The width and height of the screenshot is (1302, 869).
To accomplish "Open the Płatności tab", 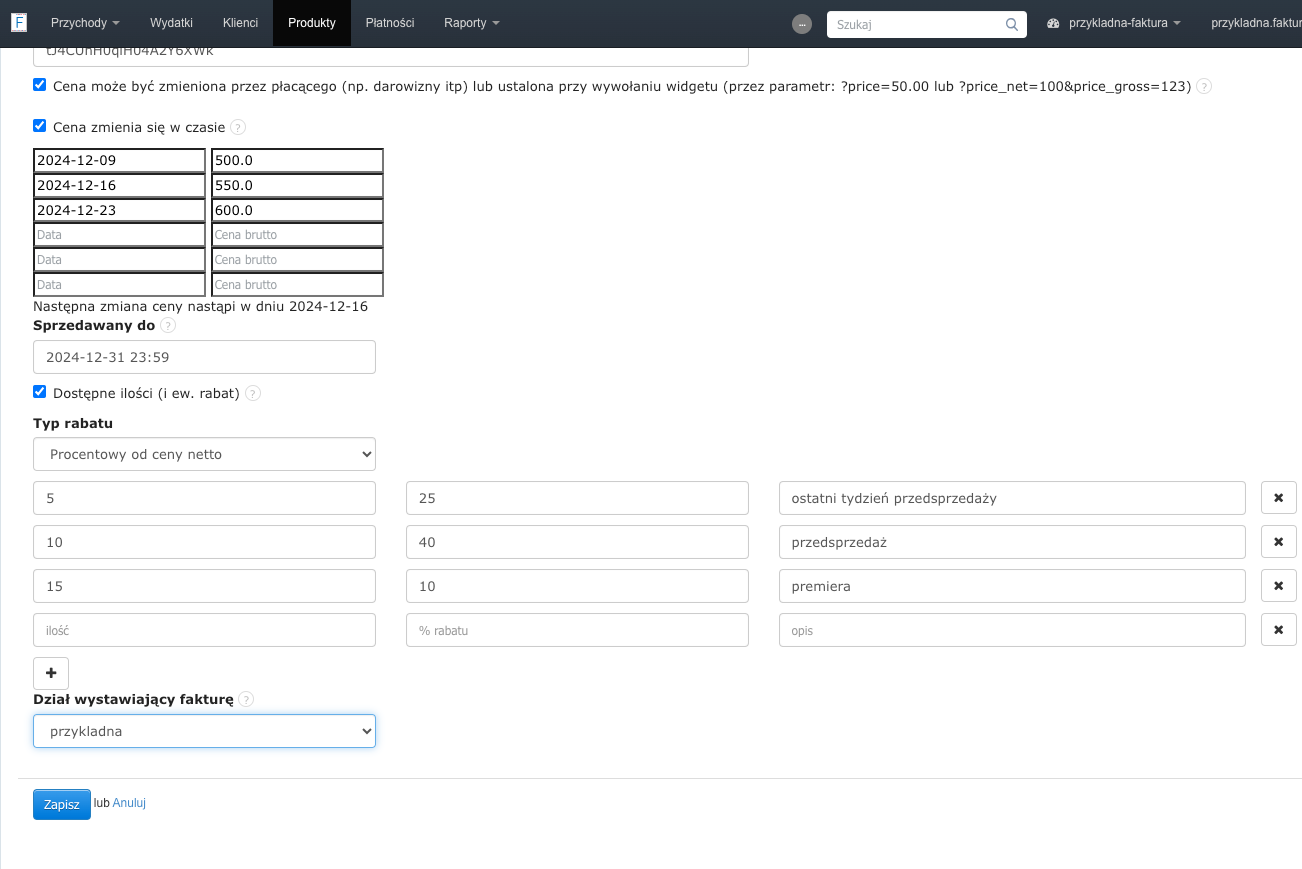I will pyautogui.click(x=390, y=23).
